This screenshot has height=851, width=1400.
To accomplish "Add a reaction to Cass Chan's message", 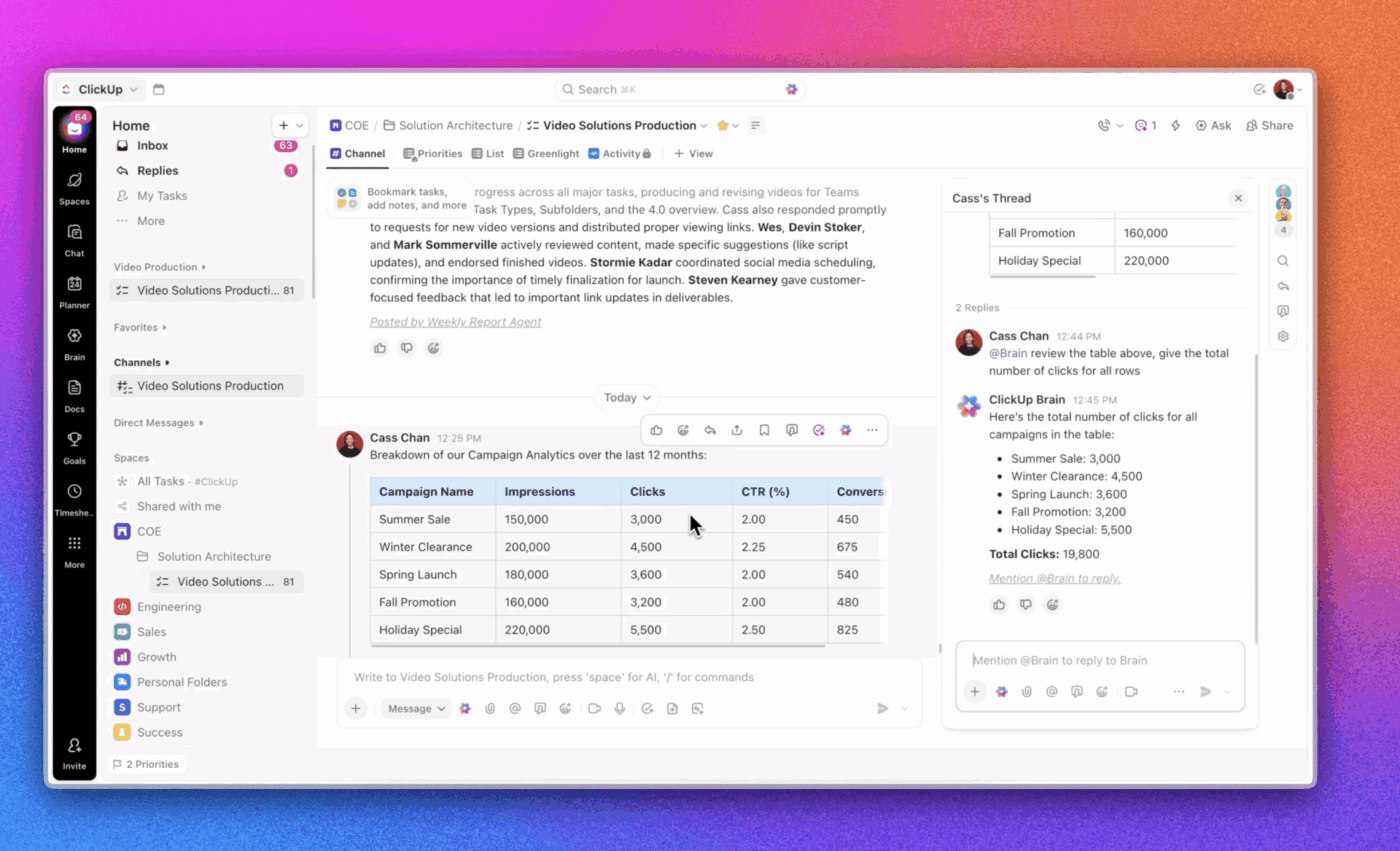I will pos(683,429).
